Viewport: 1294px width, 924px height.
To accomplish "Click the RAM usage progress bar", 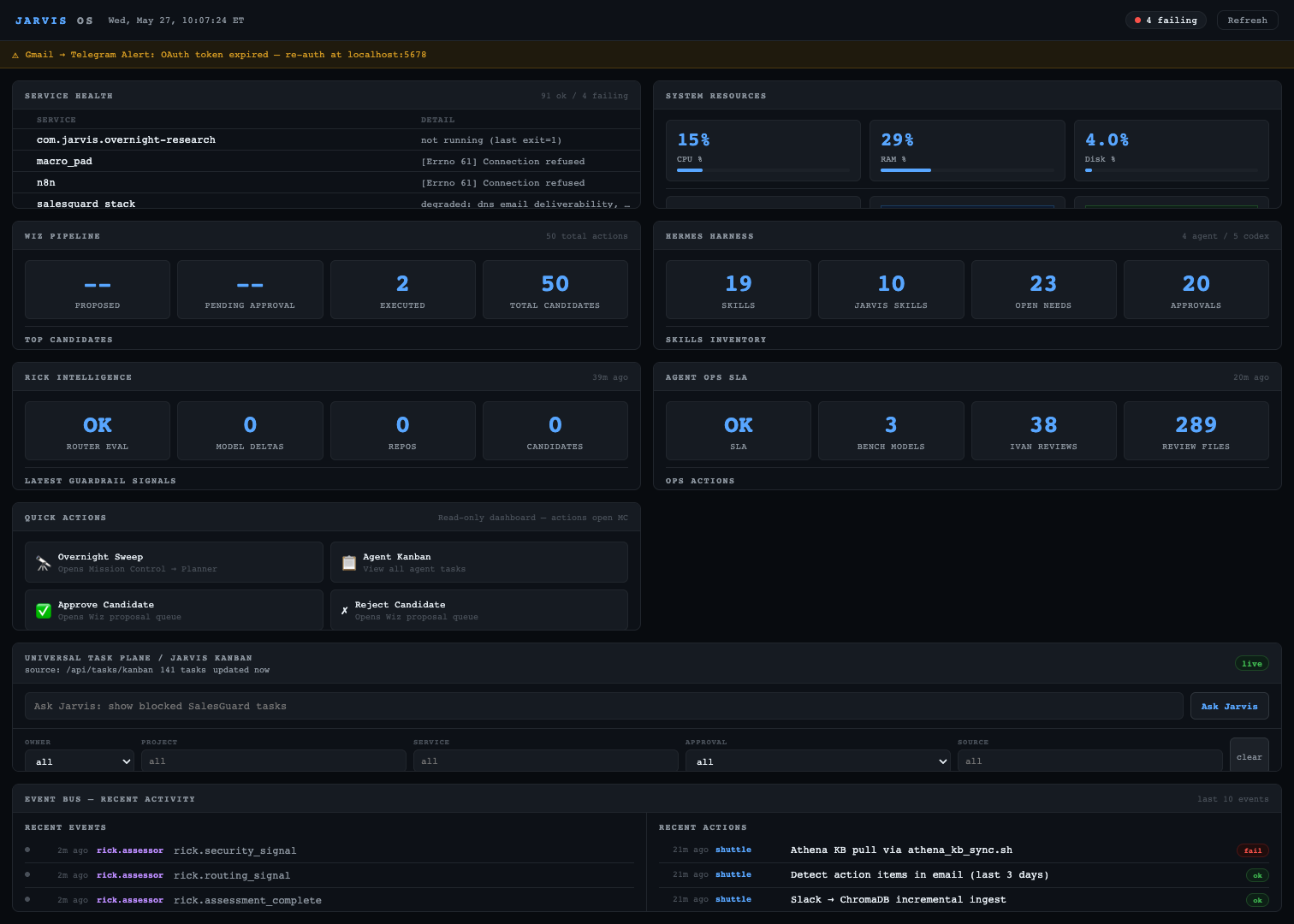I will pyautogui.click(x=967, y=170).
